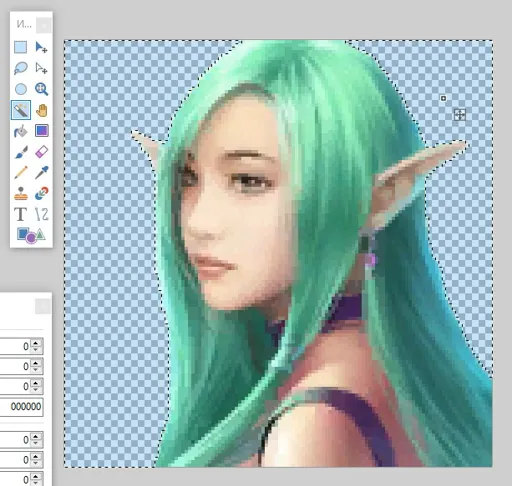The width and height of the screenshot is (512, 486).
Task: Select the Clone Stamp tool
Action: coord(21,193)
